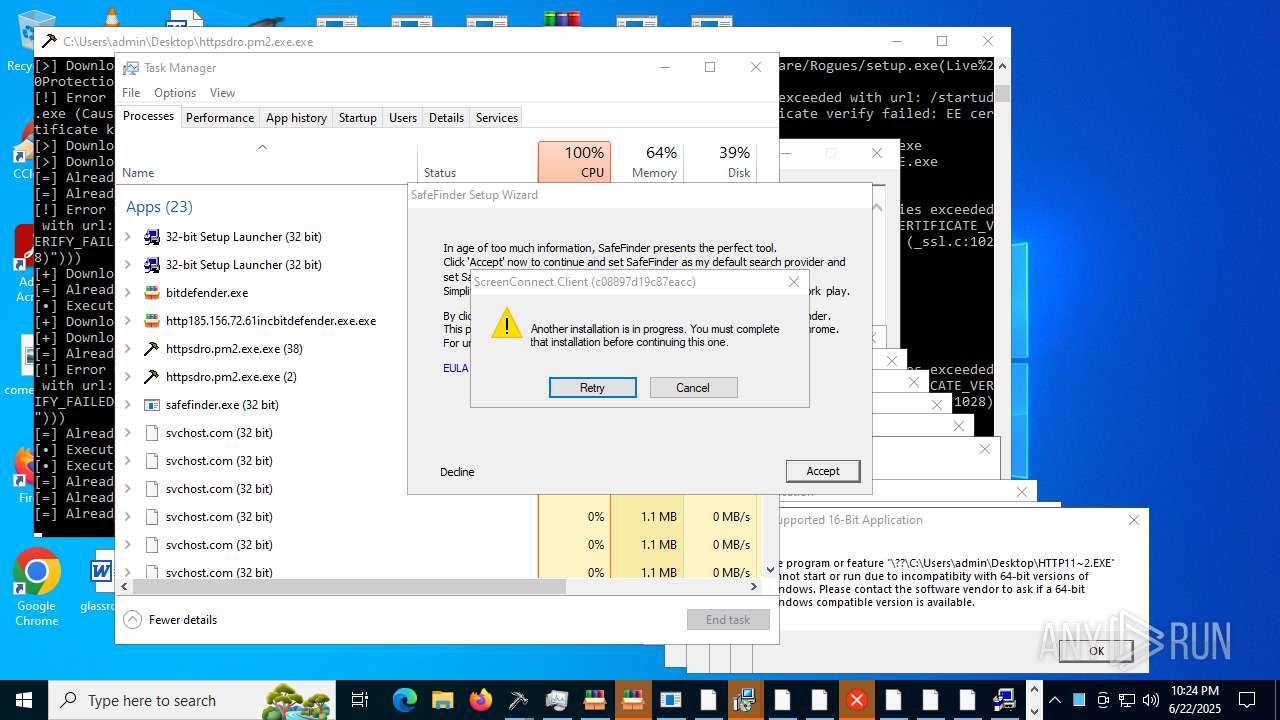
Task: Click the Task Manager title bar icon
Action: point(131,68)
